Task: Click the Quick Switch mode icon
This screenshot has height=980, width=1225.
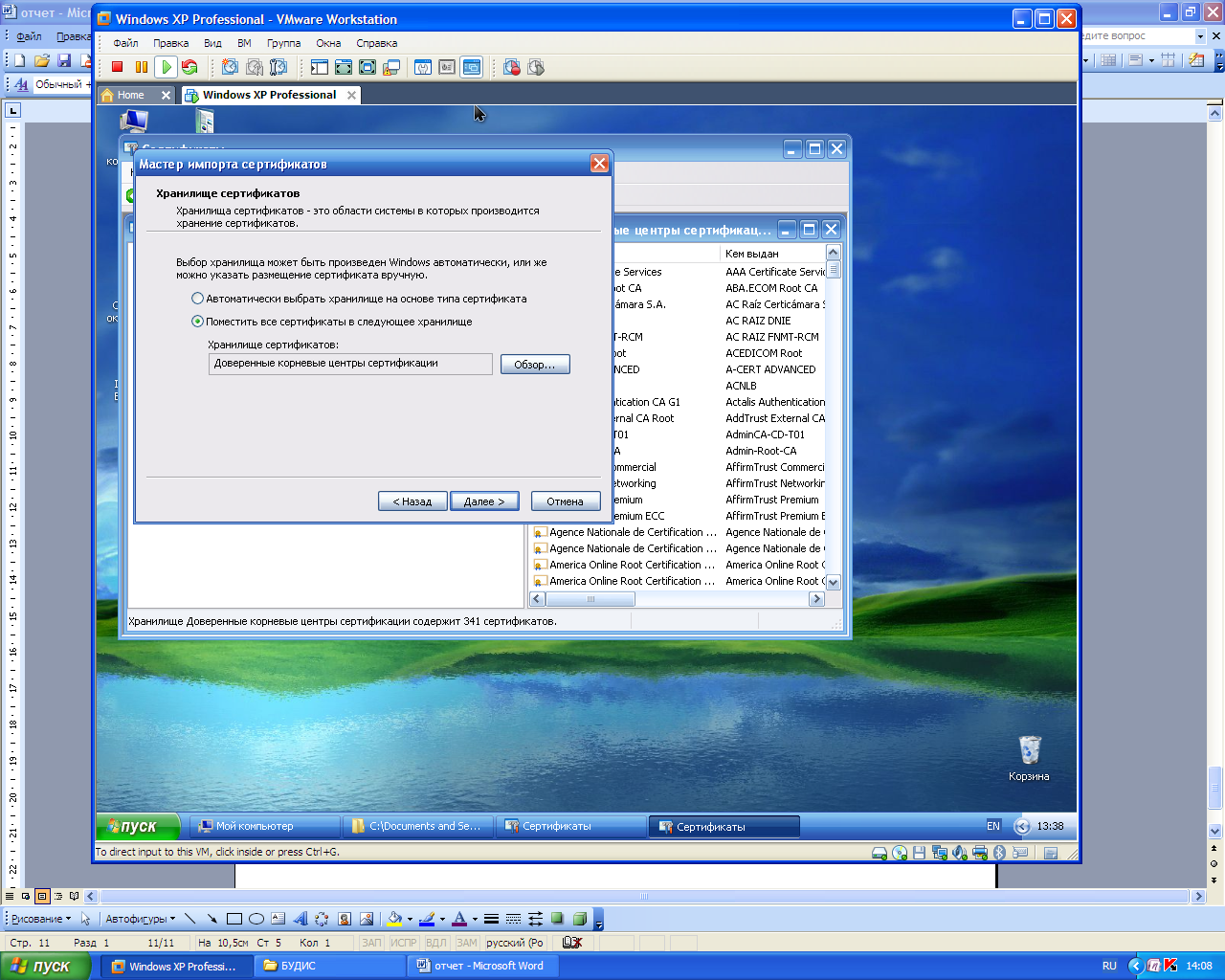Action: click(x=344, y=67)
